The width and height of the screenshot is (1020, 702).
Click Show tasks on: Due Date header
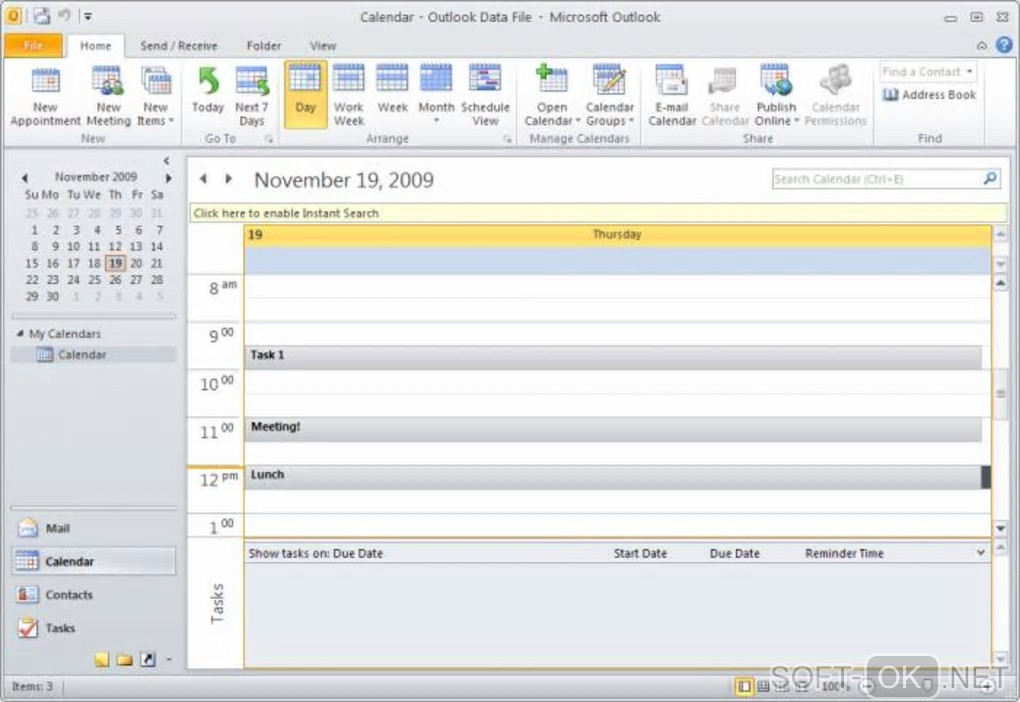[x=315, y=554]
